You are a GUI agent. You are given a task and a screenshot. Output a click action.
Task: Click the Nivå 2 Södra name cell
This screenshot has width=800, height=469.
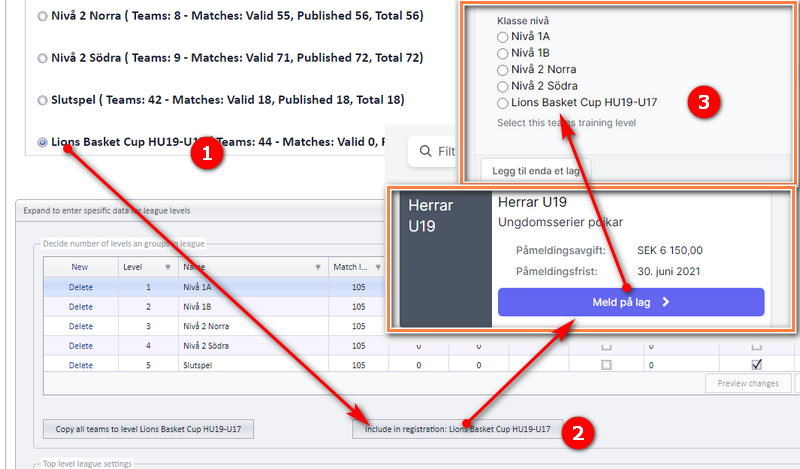pos(253,346)
